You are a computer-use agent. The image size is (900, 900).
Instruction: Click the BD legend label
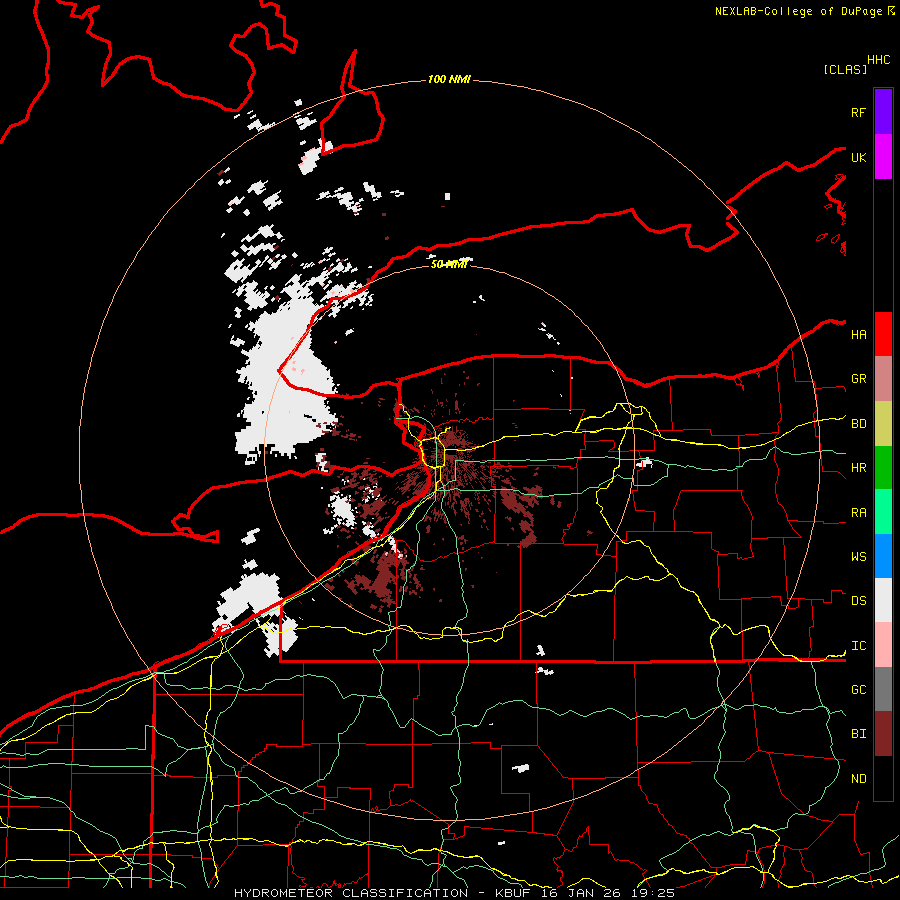click(858, 424)
